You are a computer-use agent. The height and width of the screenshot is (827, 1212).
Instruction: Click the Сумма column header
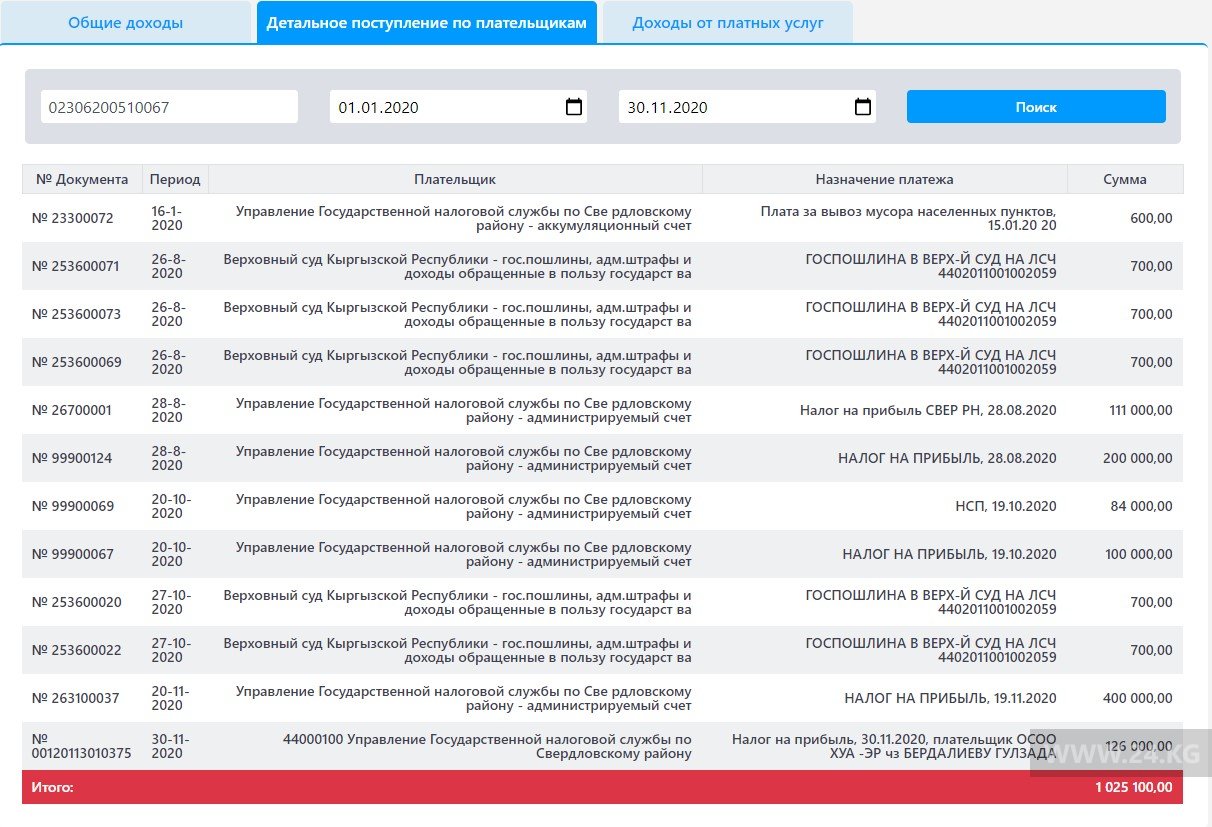point(1124,179)
